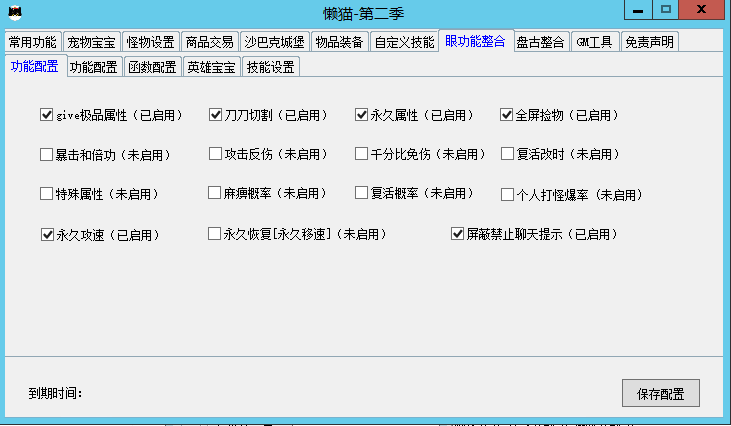Tick the 复活改时 checkbox
Screen dimensions: 731x426
click(x=507, y=155)
